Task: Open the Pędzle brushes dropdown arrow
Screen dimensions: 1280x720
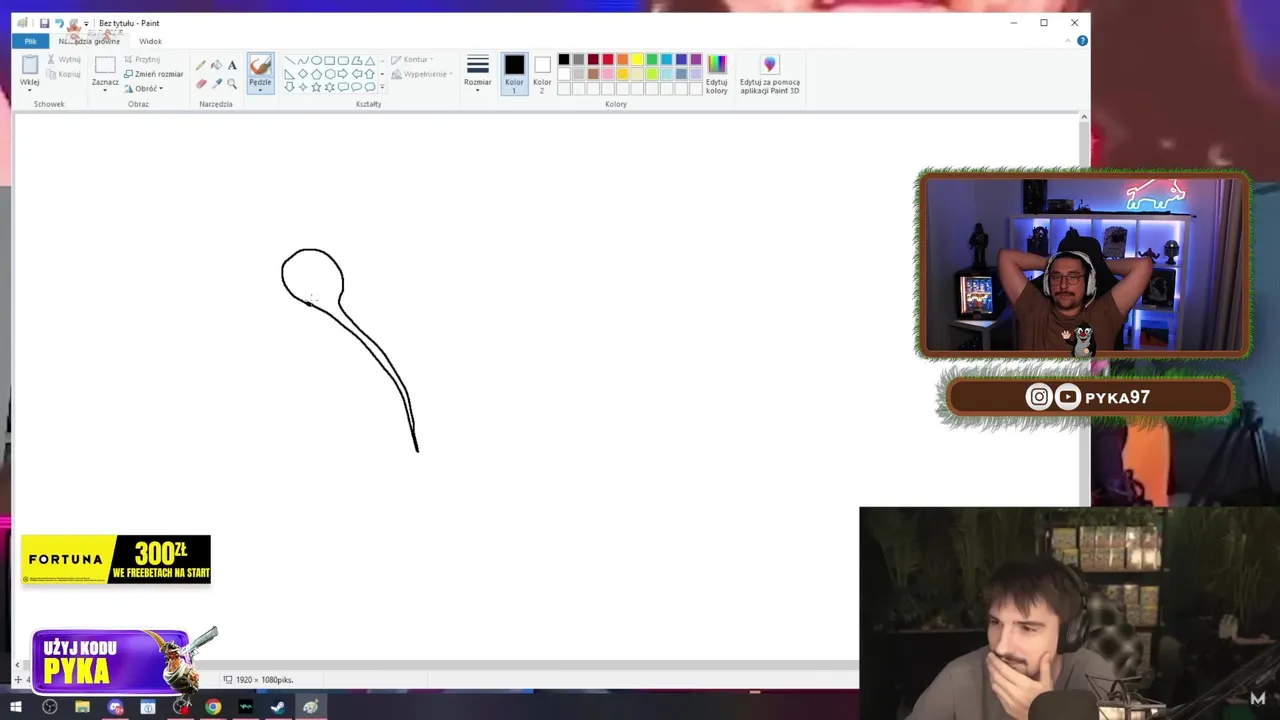Action: (x=260, y=90)
